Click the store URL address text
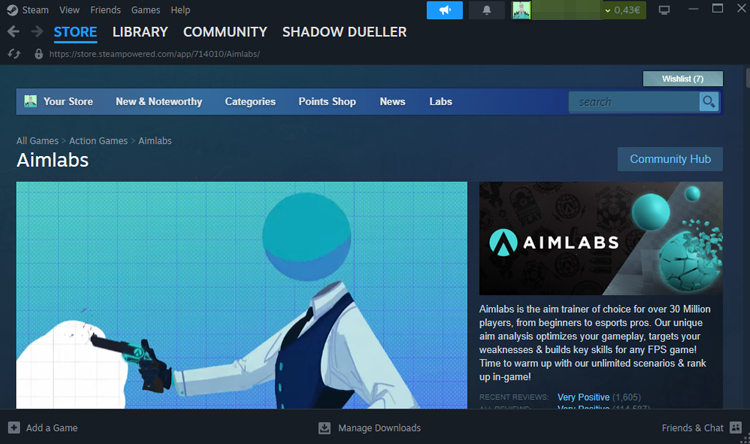This screenshot has height=444, width=750. point(154,54)
